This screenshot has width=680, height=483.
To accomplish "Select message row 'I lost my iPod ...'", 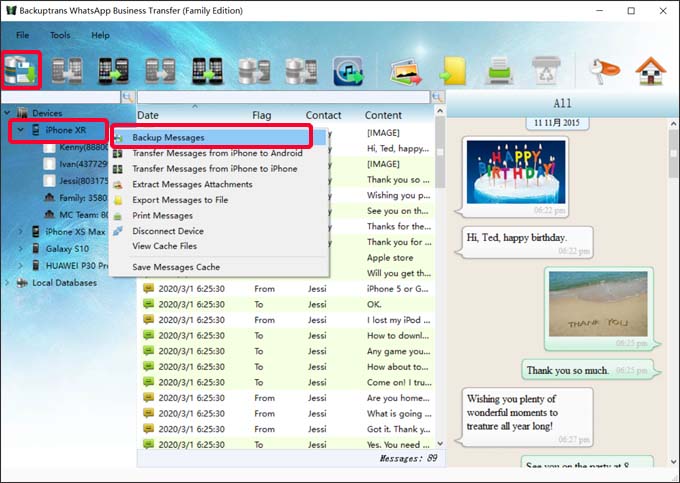I will coord(286,320).
